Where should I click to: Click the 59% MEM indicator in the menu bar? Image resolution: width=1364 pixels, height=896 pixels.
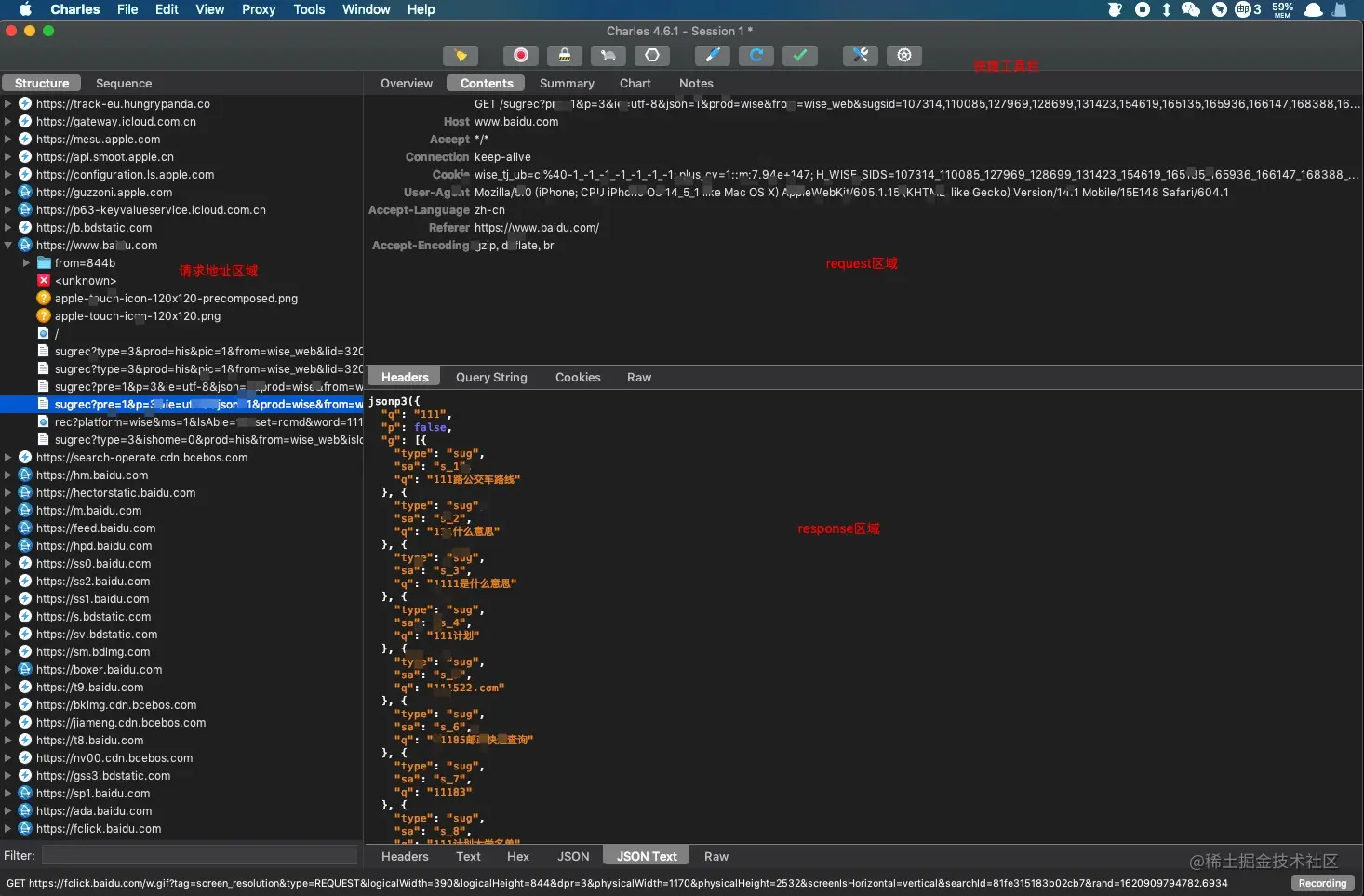point(1283,9)
